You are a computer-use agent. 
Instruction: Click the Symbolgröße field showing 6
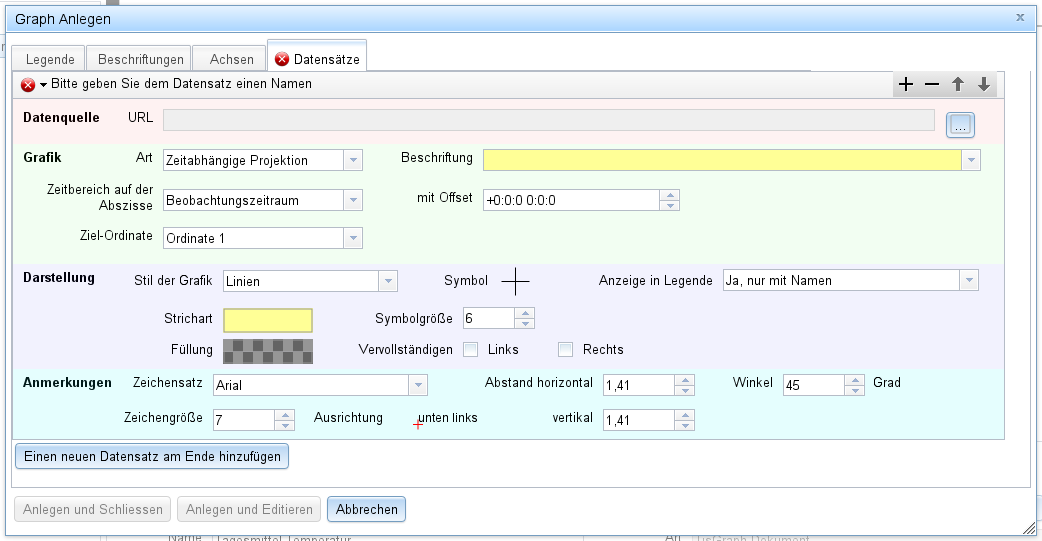pyautogui.click(x=489, y=318)
